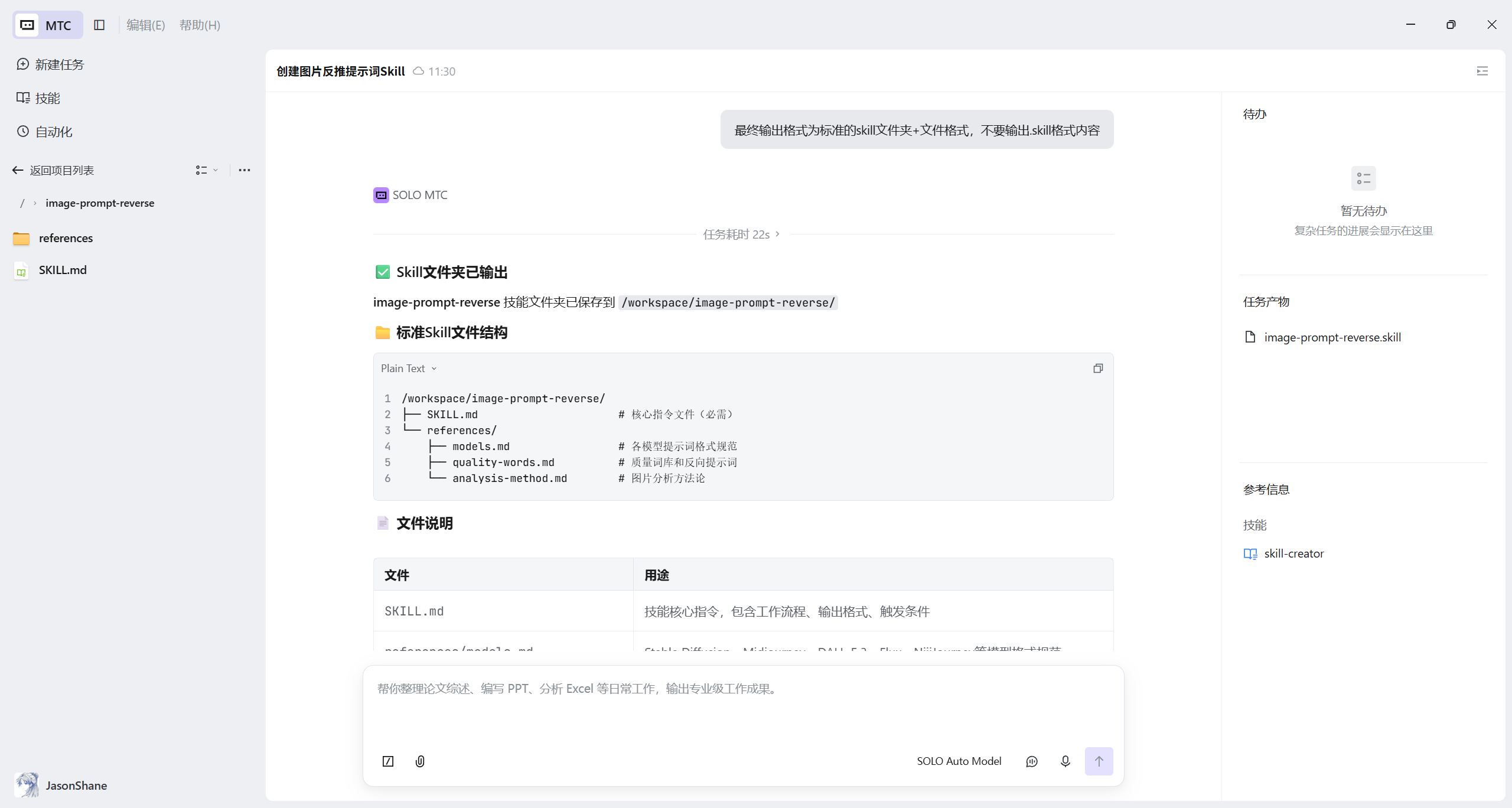The image size is (1512, 808).
Task: Click the analysis-method.md line in code block
Action: tap(510, 478)
